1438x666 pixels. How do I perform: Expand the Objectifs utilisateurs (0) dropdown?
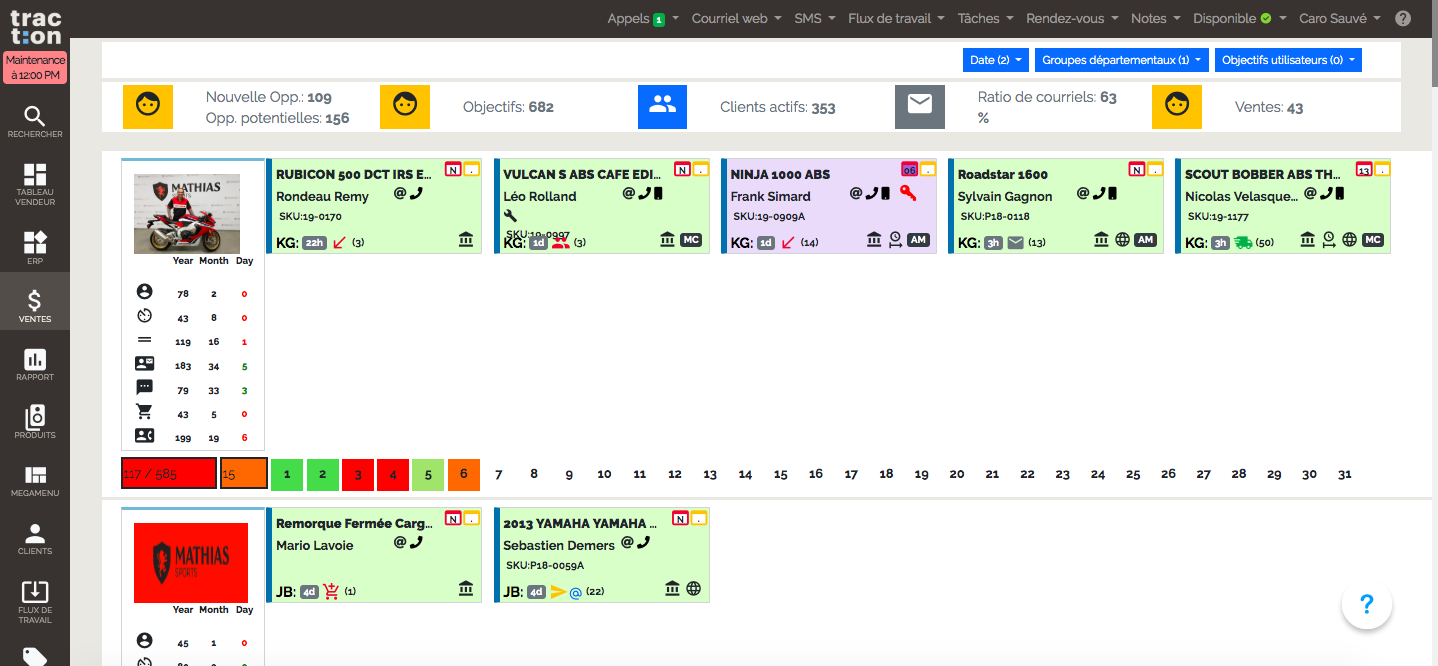[1288, 60]
